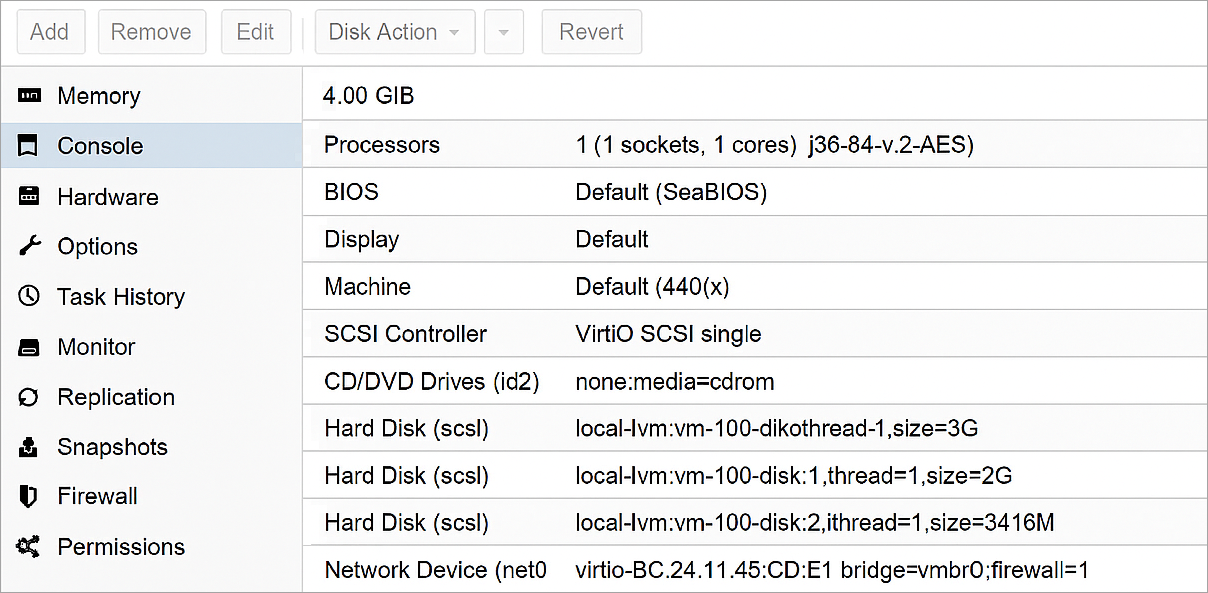The width and height of the screenshot is (1208, 593).
Task: Open the Disk Action dropdown
Action: point(386,31)
